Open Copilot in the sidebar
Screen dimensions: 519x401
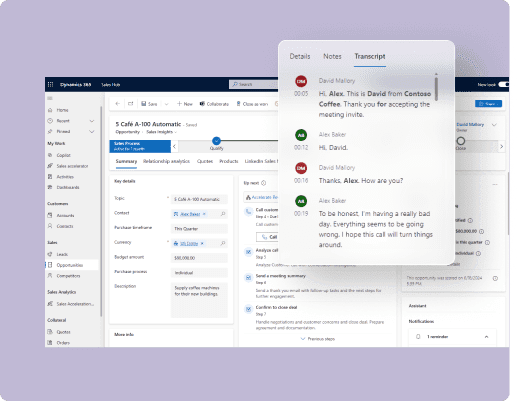pyautogui.click(x=63, y=155)
